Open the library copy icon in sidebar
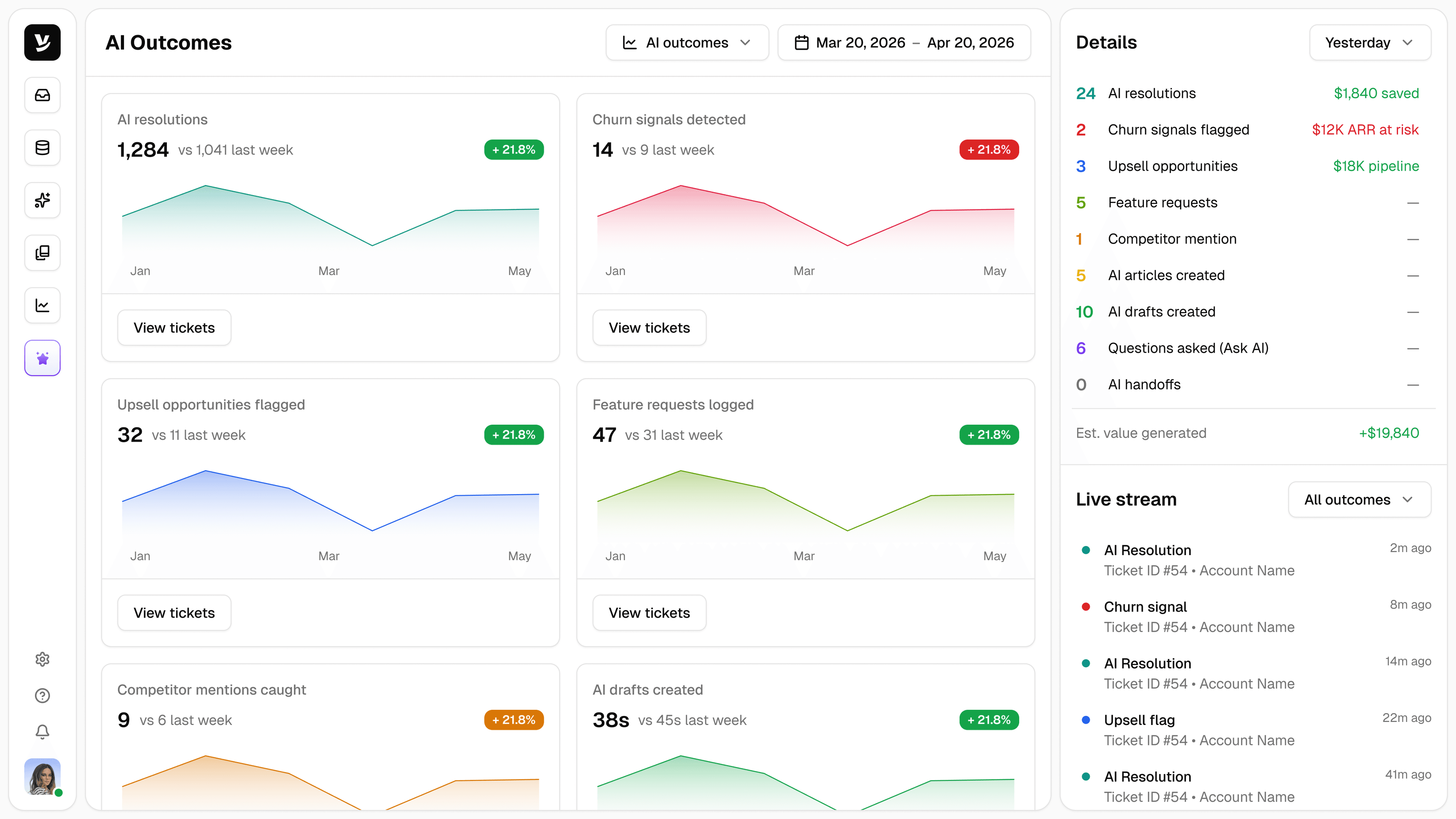The width and height of the screenshot is (1456, 819). 42,253
